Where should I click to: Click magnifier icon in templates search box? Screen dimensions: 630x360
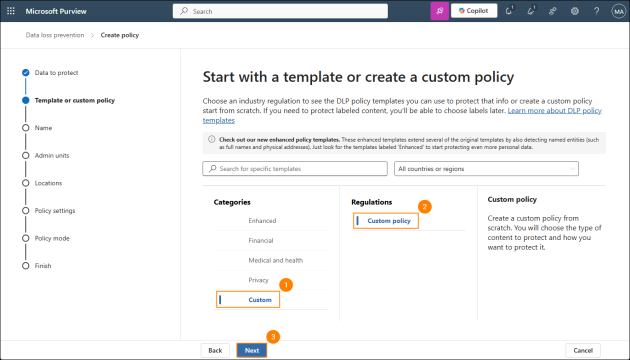click(x=213, y=169)
